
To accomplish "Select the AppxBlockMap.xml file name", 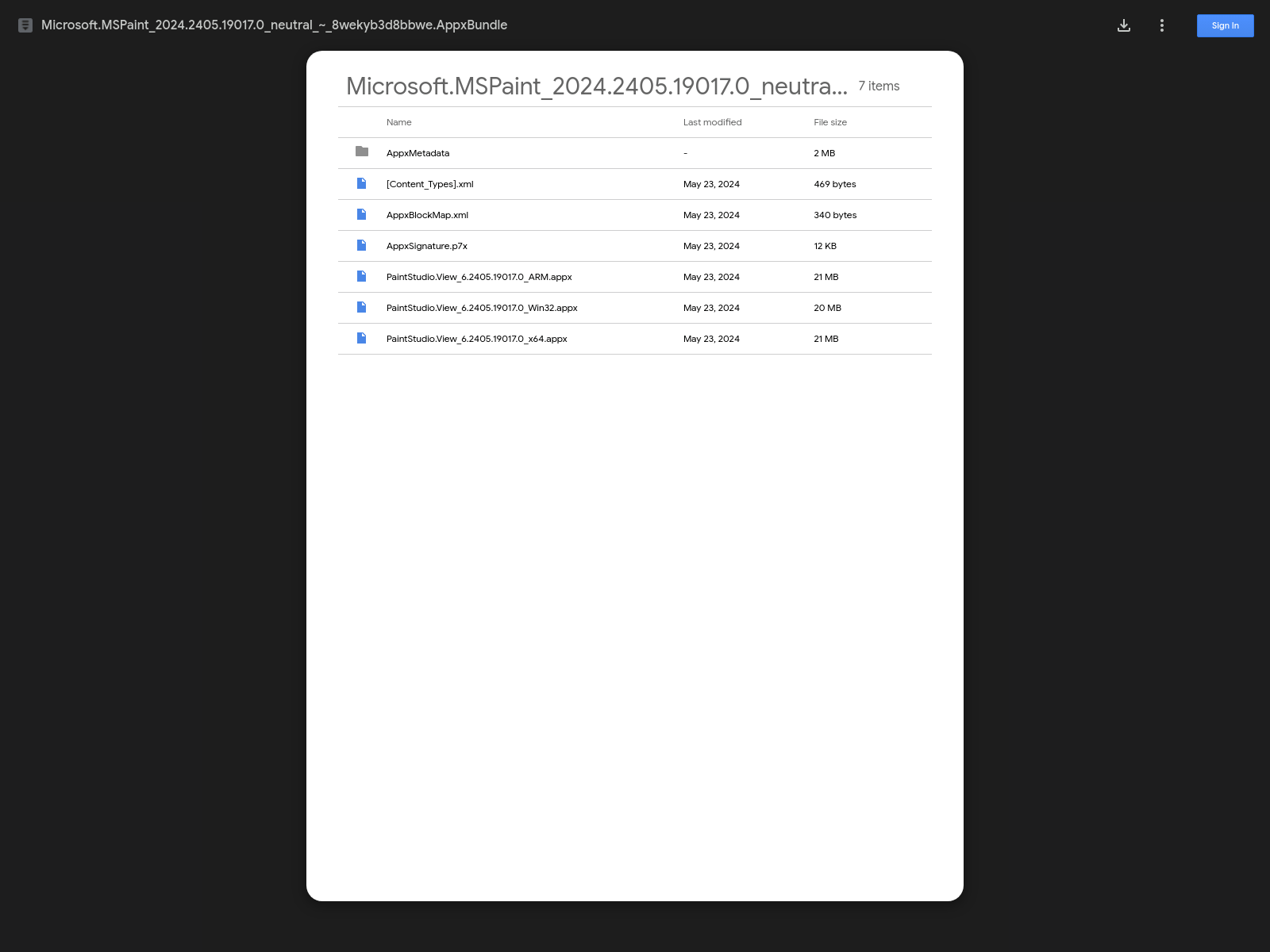I will 427,215.
